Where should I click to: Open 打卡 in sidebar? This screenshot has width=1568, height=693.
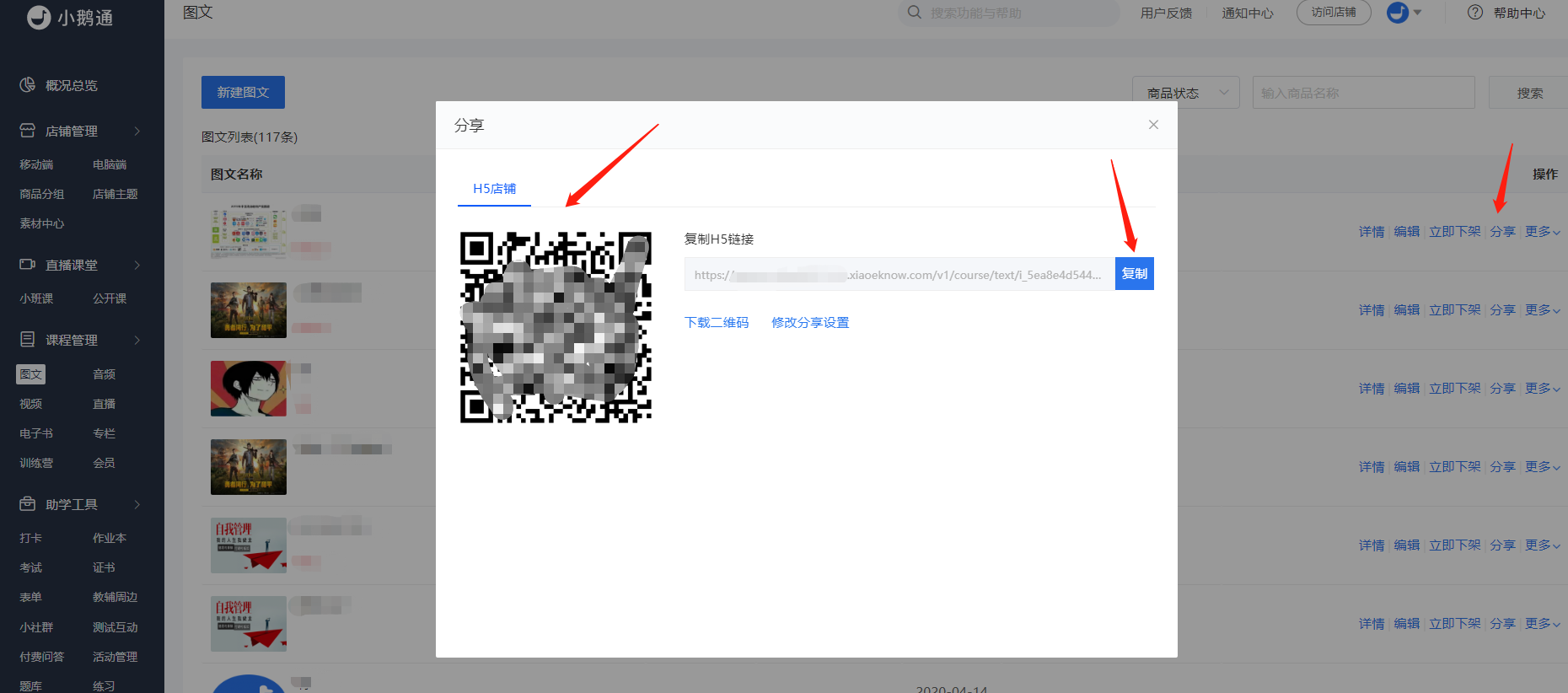31,538
